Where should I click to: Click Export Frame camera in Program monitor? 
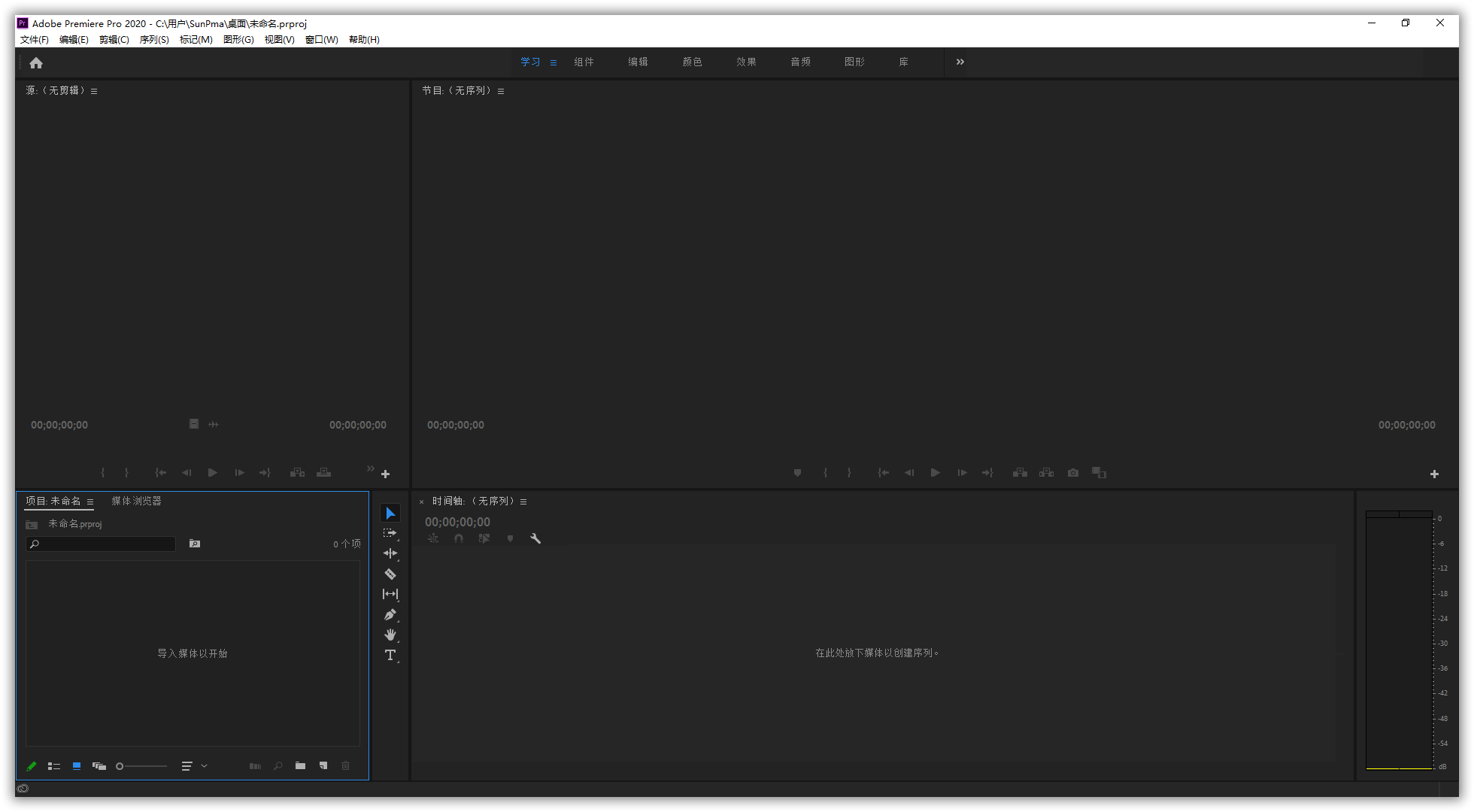pyautogui.click(x=1073, y=473)
